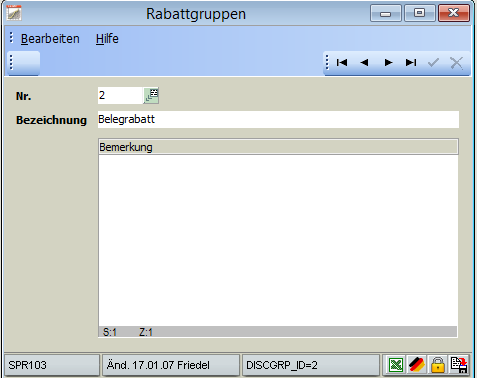Click the menu bar drag grip
Image resolution: width=477 pixels, height=378 pixels.
[x=11, y=38]
